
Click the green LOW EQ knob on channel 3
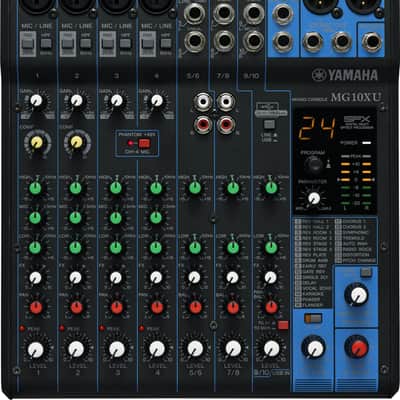[x=116, y=248]
